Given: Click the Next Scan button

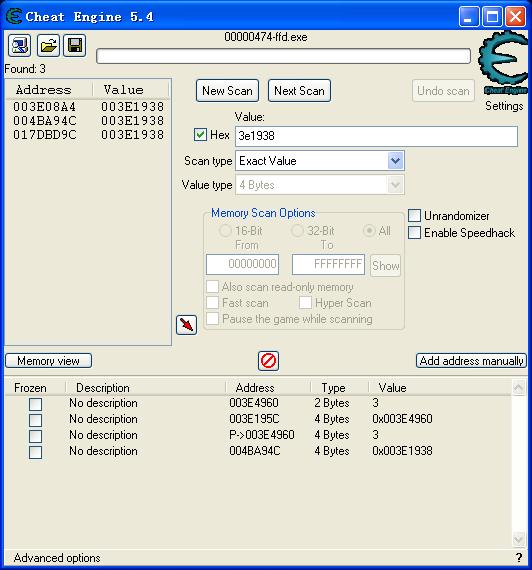Looking at the screenshot, I should [299, 91].
